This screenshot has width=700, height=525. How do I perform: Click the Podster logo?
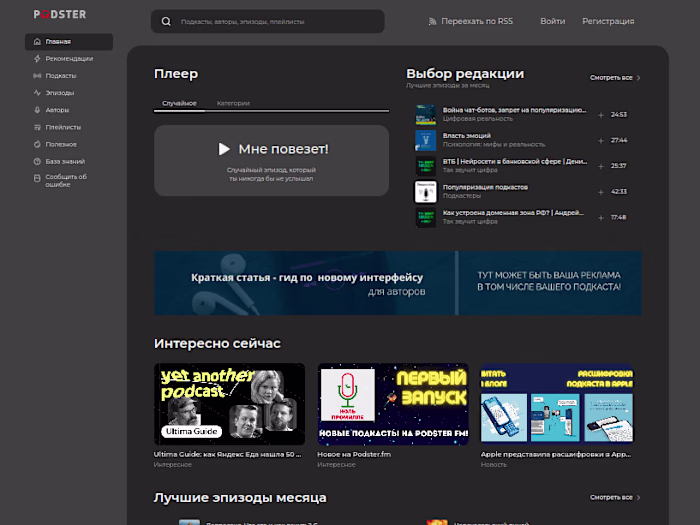[x=60, y=14]
